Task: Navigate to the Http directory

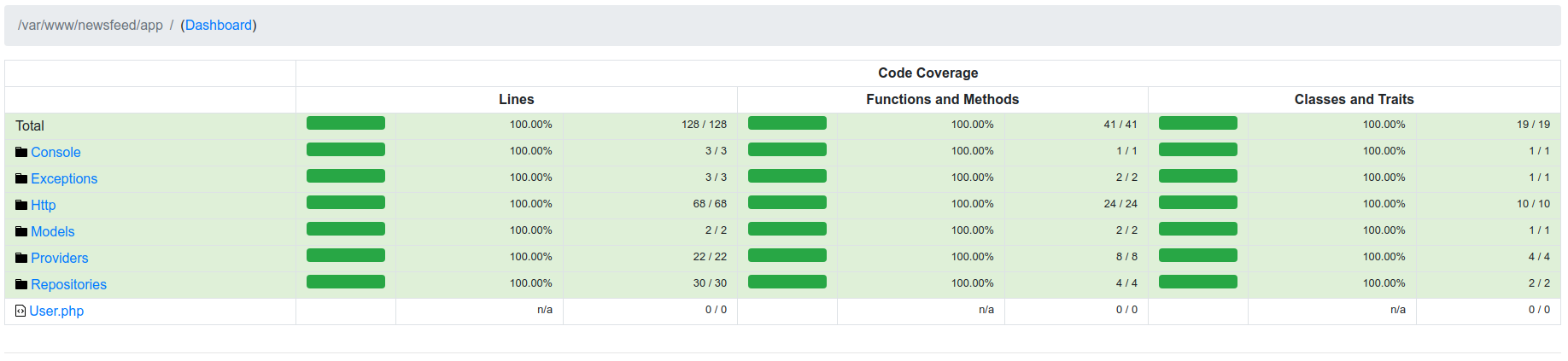Action: pos(44,205)
